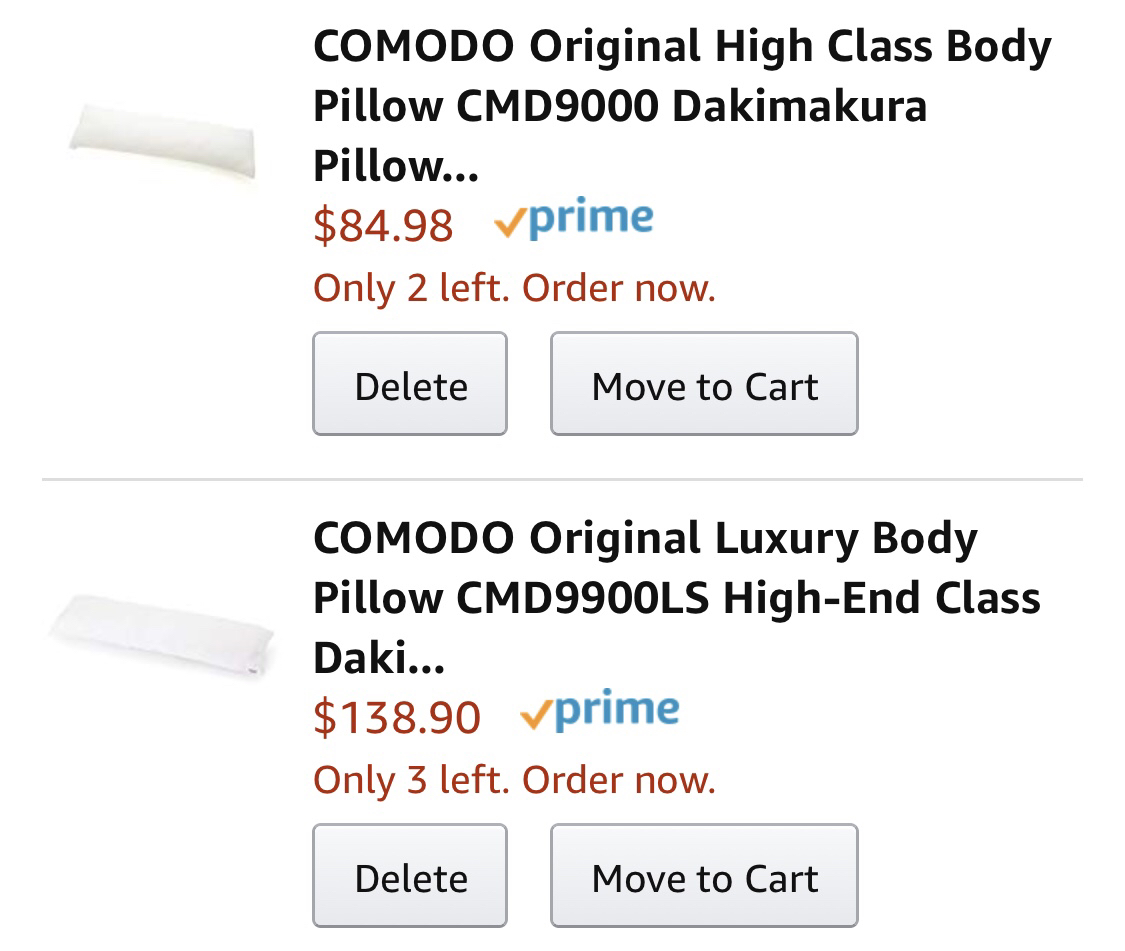Click the 'Only 2 left. Order now.' message

click(x=514, y=288)
